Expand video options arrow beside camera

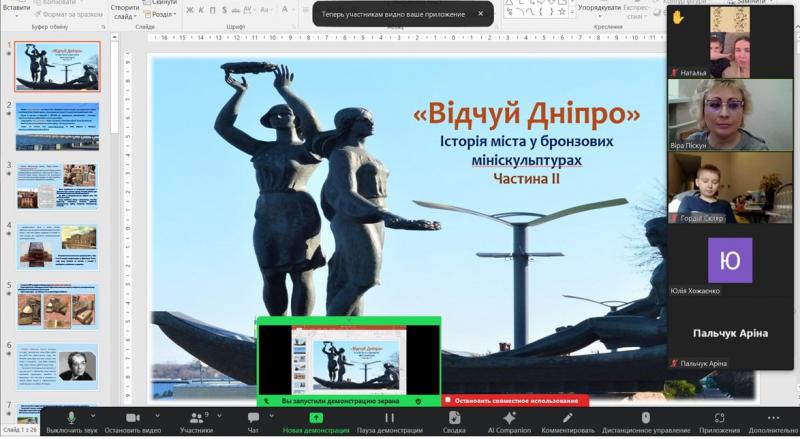(155, 415)
